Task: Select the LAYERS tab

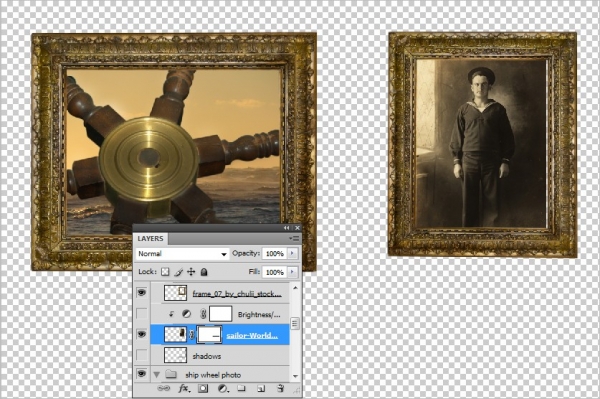Action: (x=150, y=238)
